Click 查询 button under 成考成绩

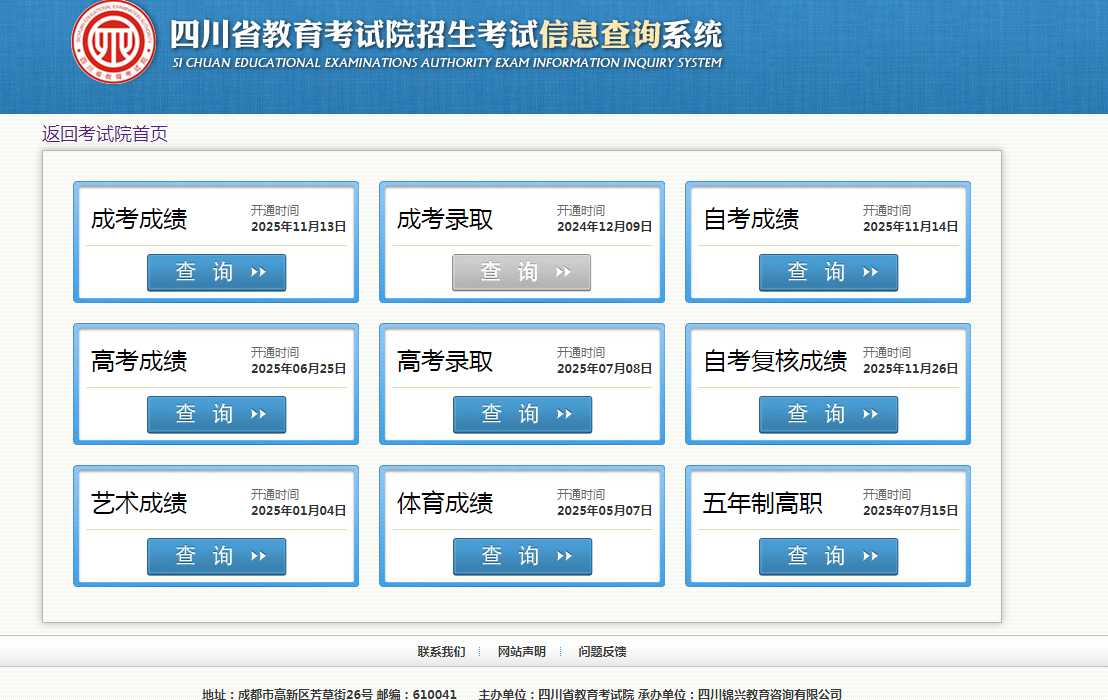click(216, 272)
